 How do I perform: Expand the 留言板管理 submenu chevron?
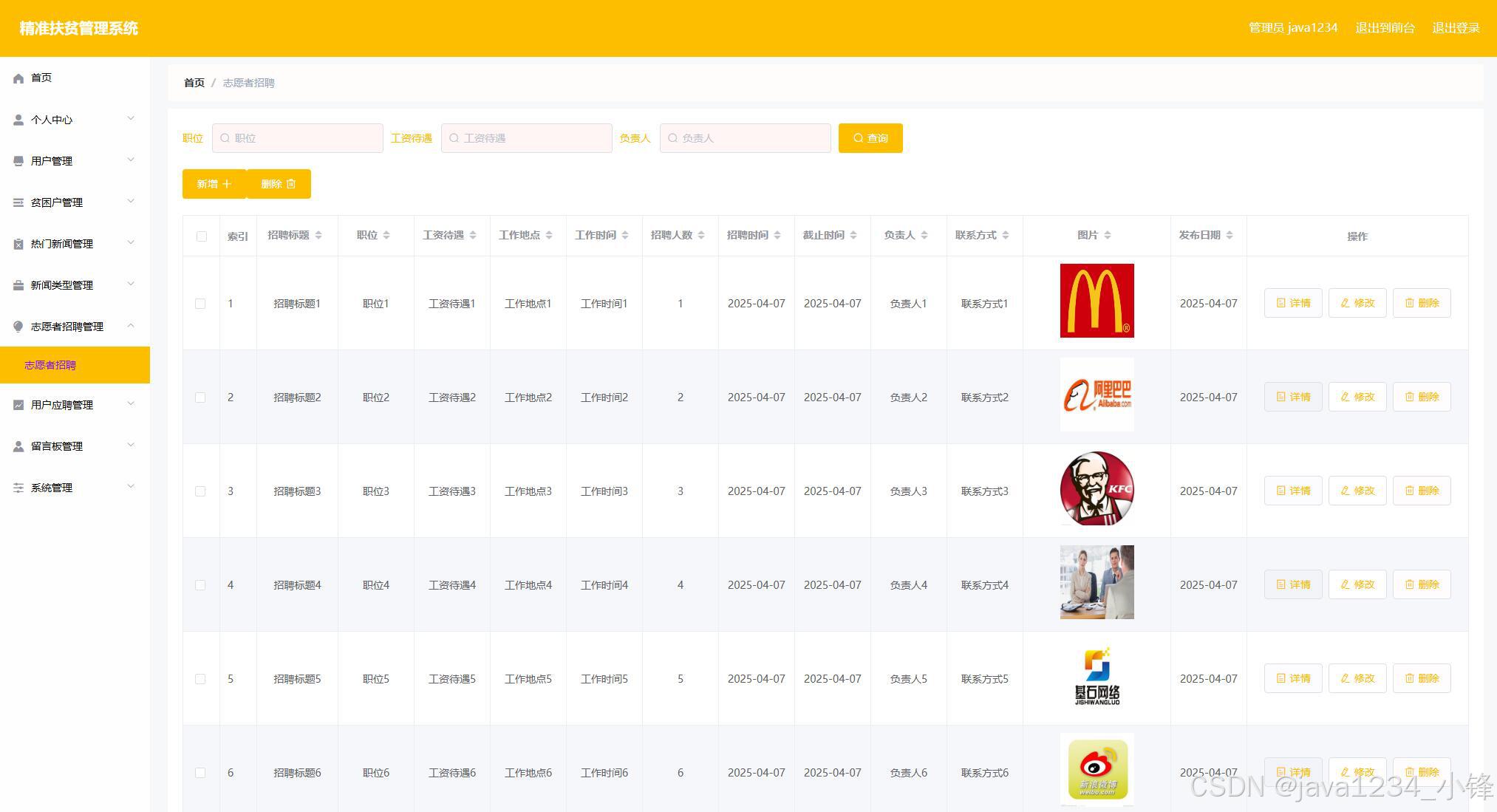[x=131, y=446]
